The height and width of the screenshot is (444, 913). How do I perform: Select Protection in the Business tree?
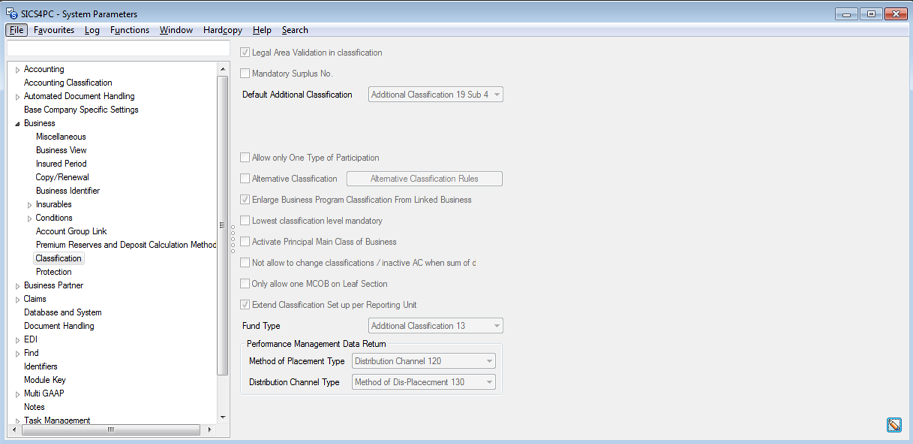coord(54,272)
